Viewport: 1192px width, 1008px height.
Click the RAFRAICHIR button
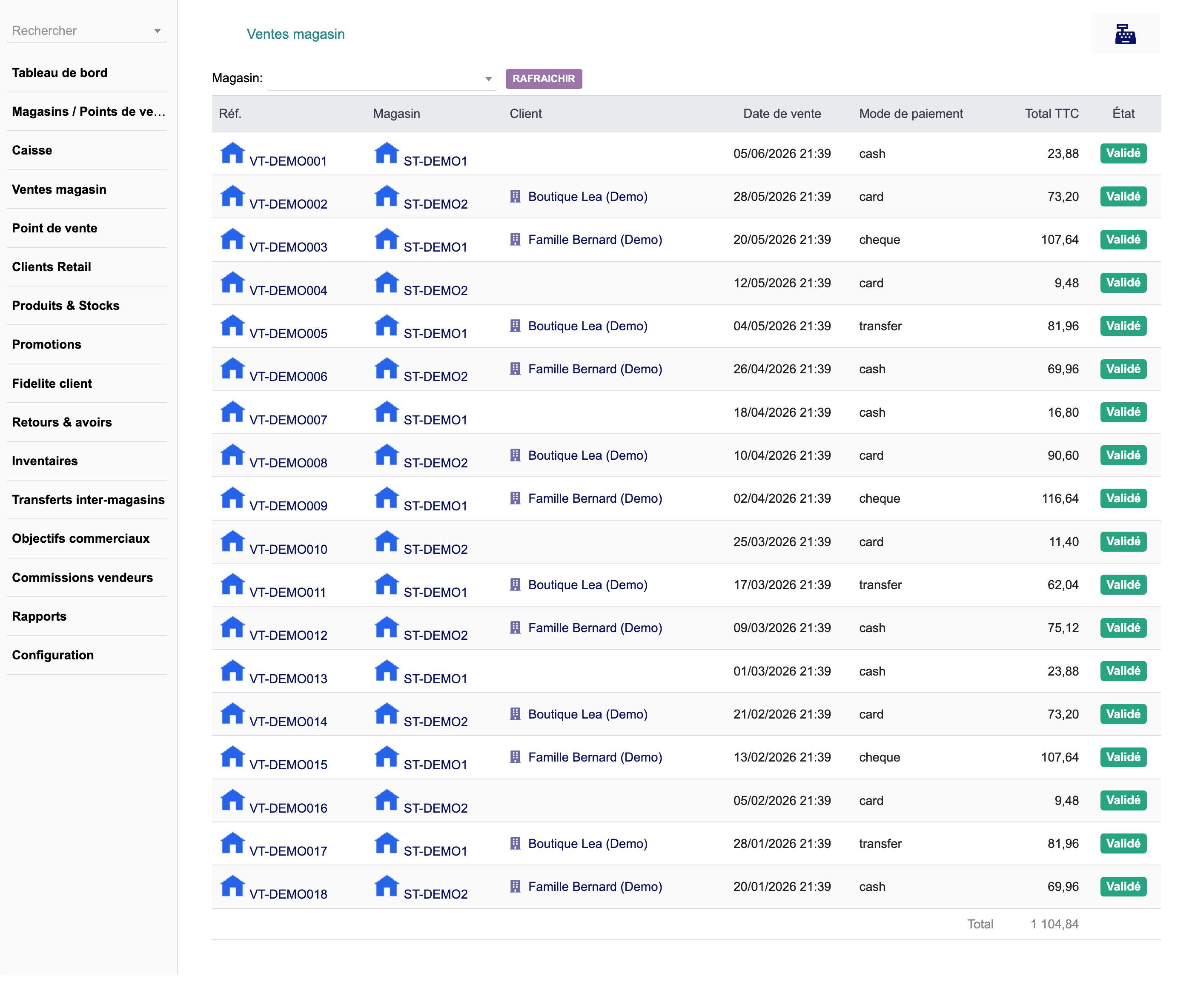544,78
